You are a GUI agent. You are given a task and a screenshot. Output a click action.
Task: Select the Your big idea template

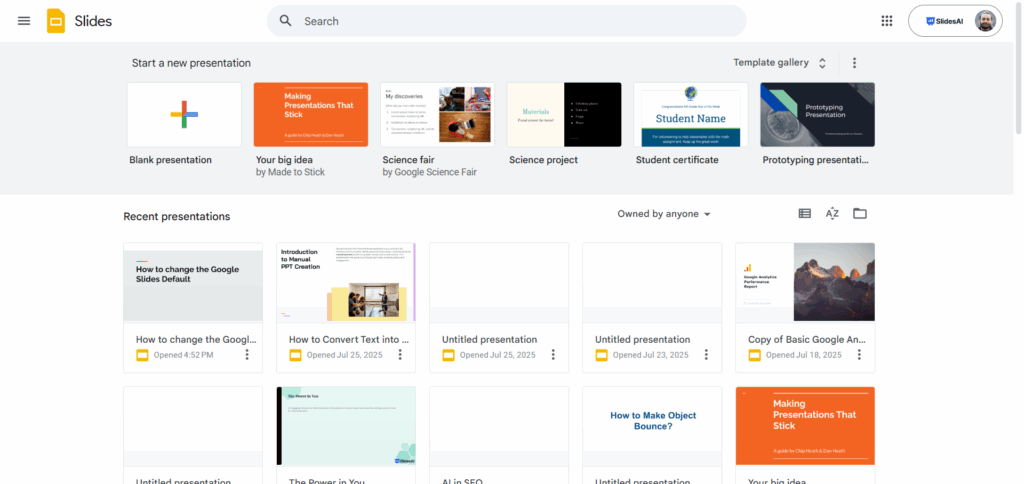point(311,115)
